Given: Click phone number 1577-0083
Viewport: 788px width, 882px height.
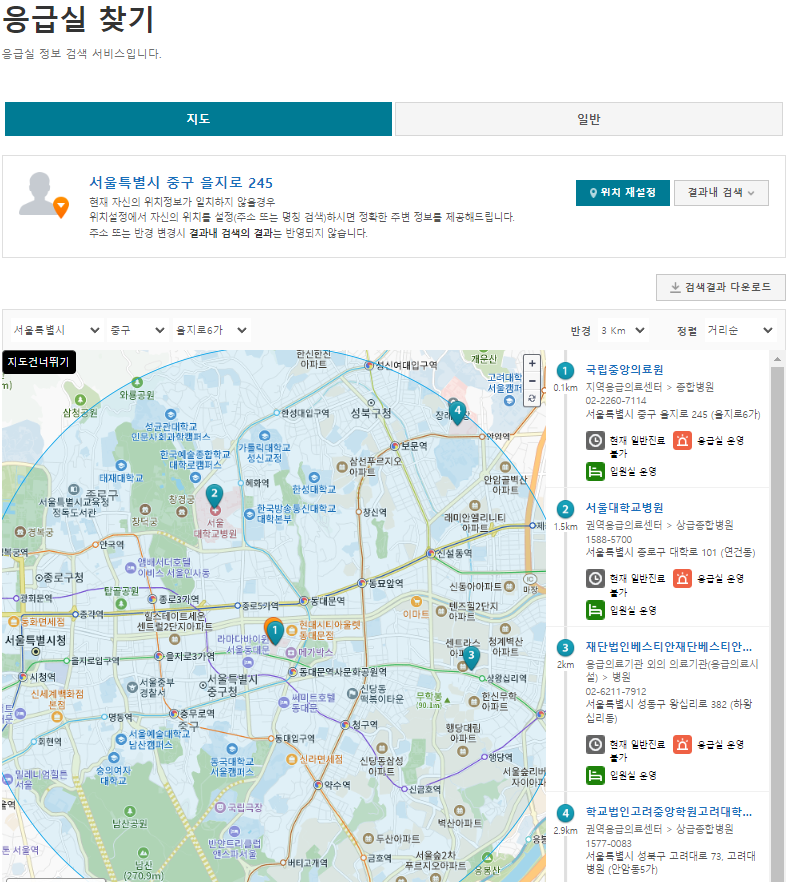Looking at the screenshot, I should pos(609,843).
